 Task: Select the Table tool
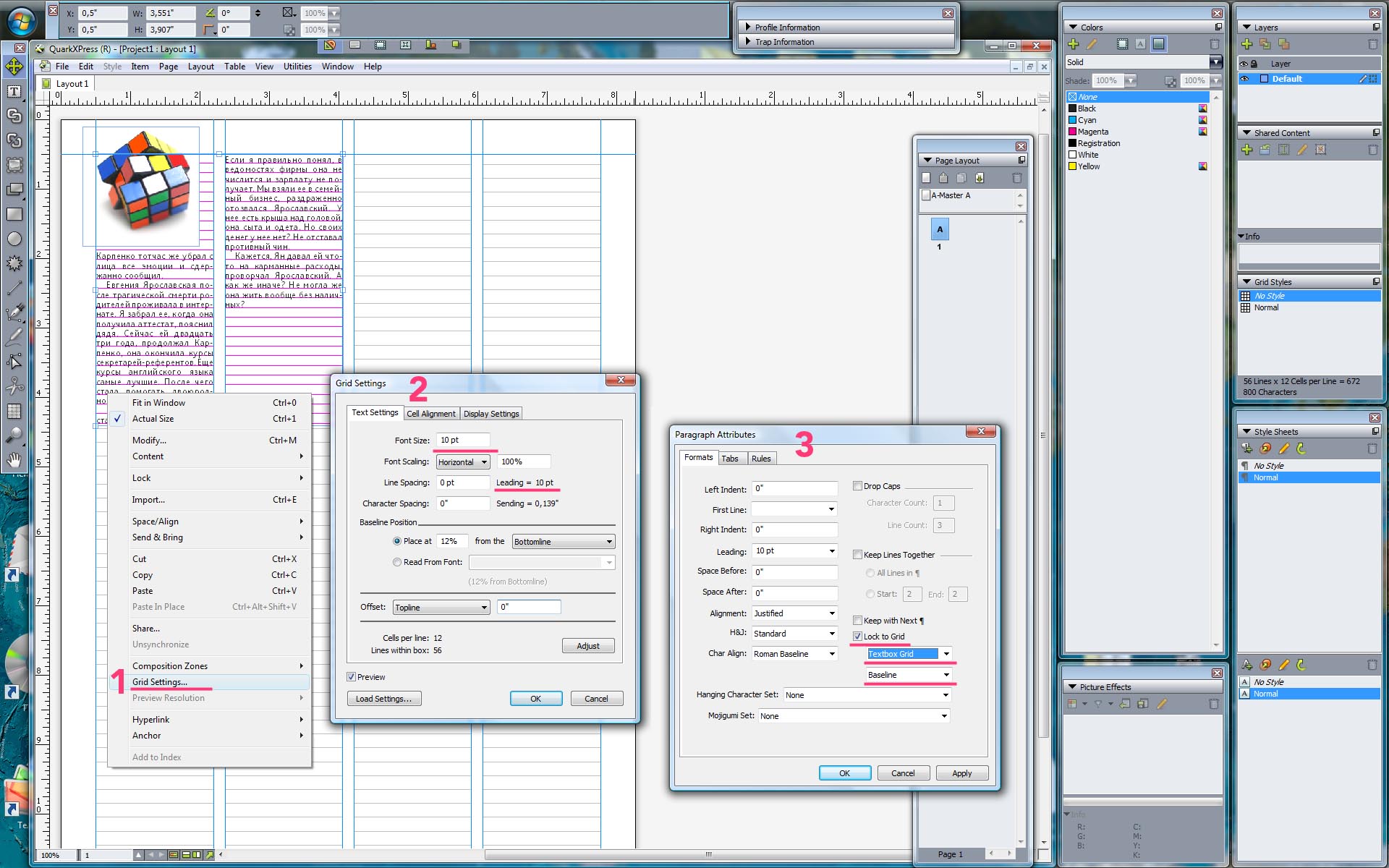point(14,411)
